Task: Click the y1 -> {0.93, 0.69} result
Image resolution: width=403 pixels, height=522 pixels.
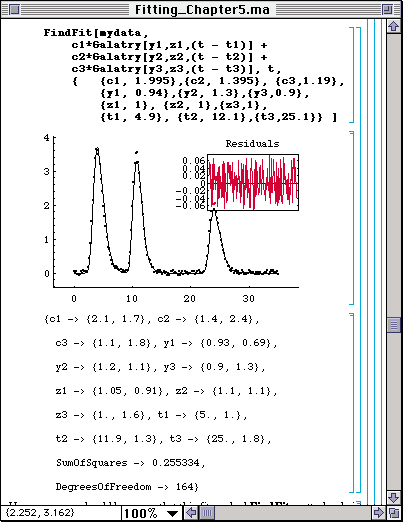Action: (217, 343)
